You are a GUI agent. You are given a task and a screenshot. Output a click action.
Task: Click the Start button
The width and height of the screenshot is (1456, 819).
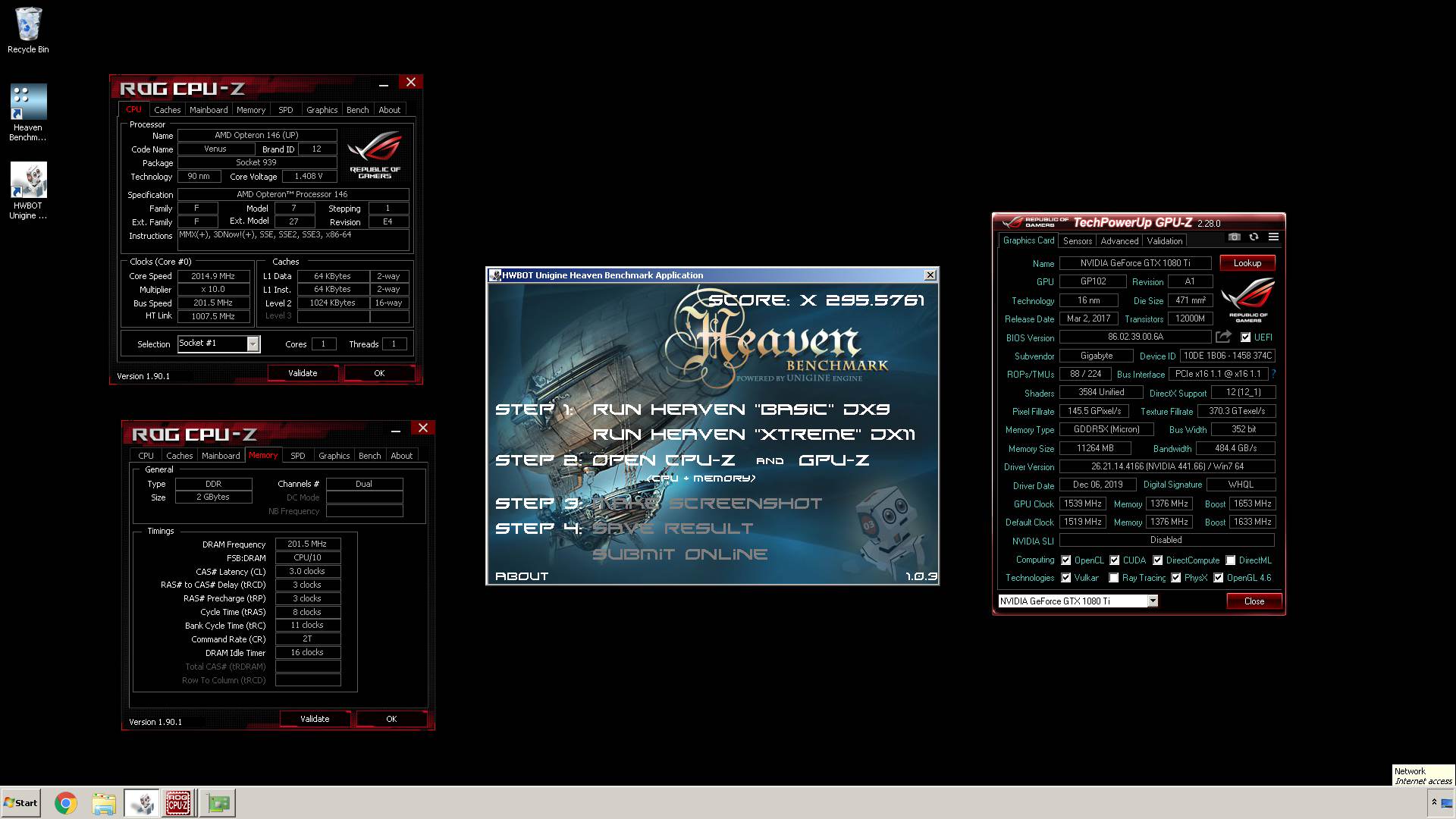(20, 803)
